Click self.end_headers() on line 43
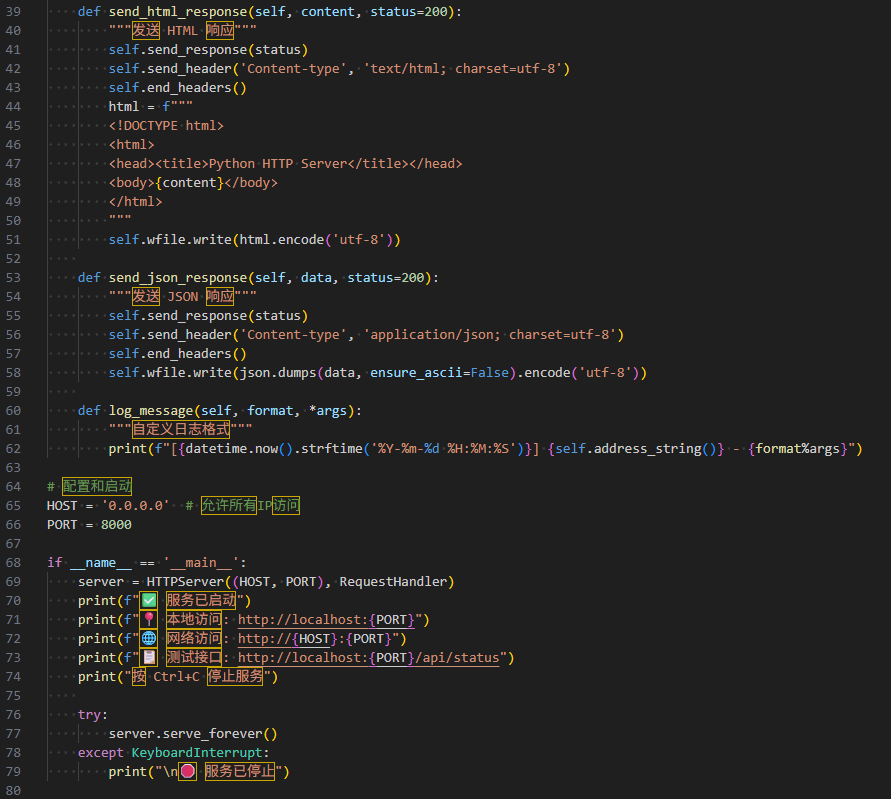This screenshot has width=891, height=799. (x=178, y=88)
